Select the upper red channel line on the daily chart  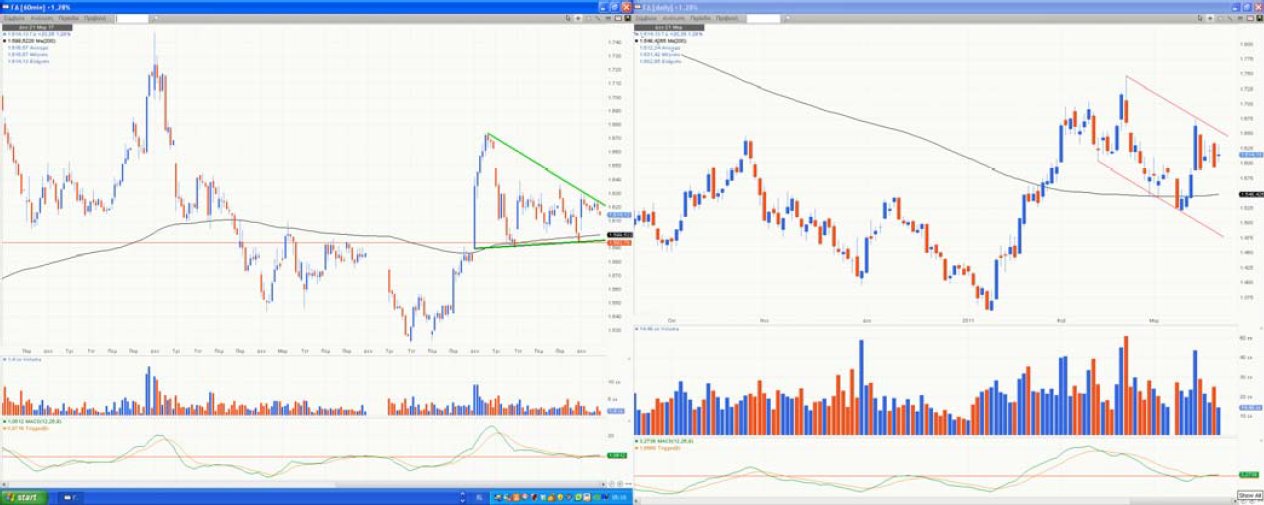1175,104
